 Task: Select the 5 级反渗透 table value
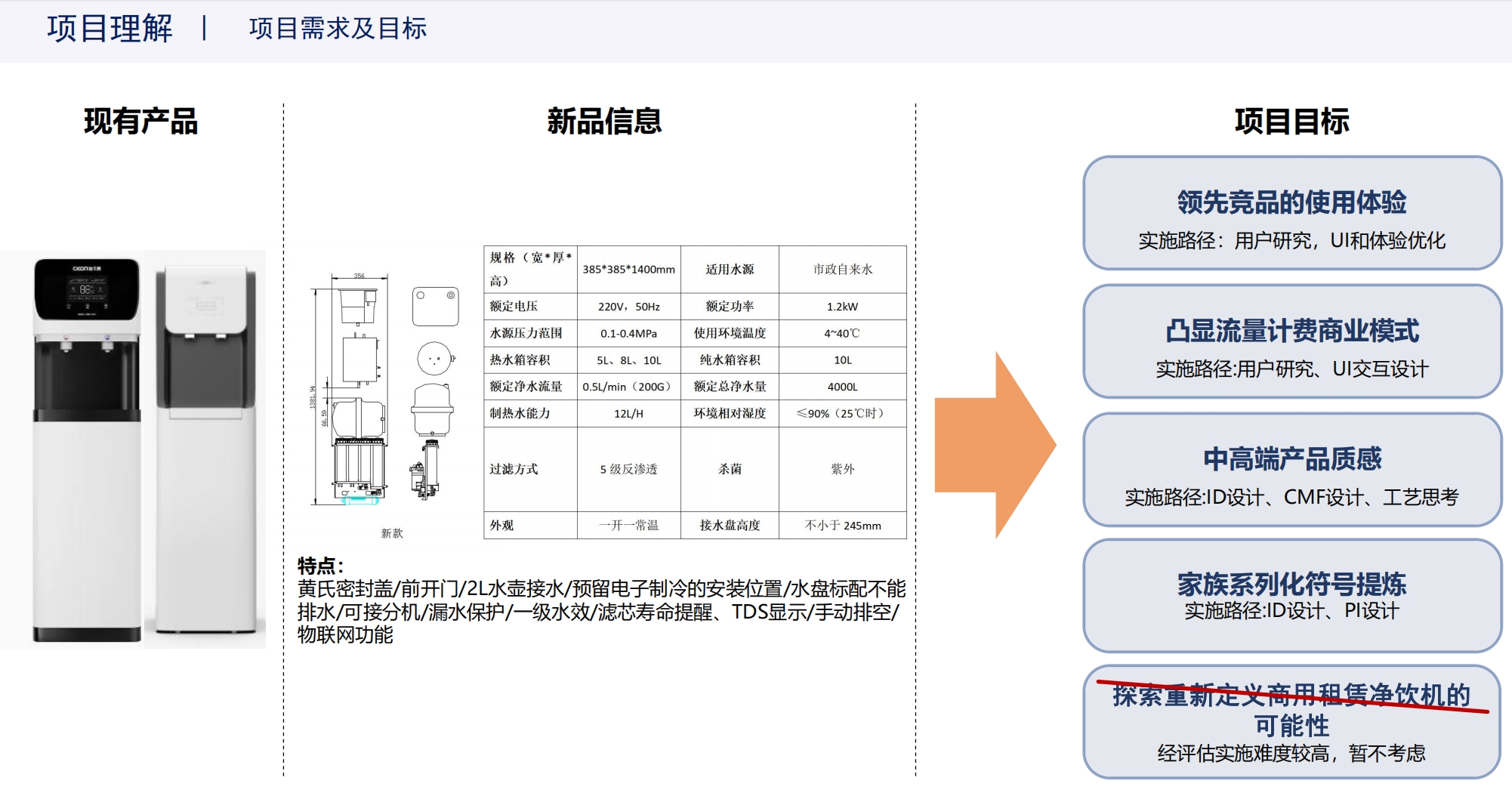pos(627,467)
